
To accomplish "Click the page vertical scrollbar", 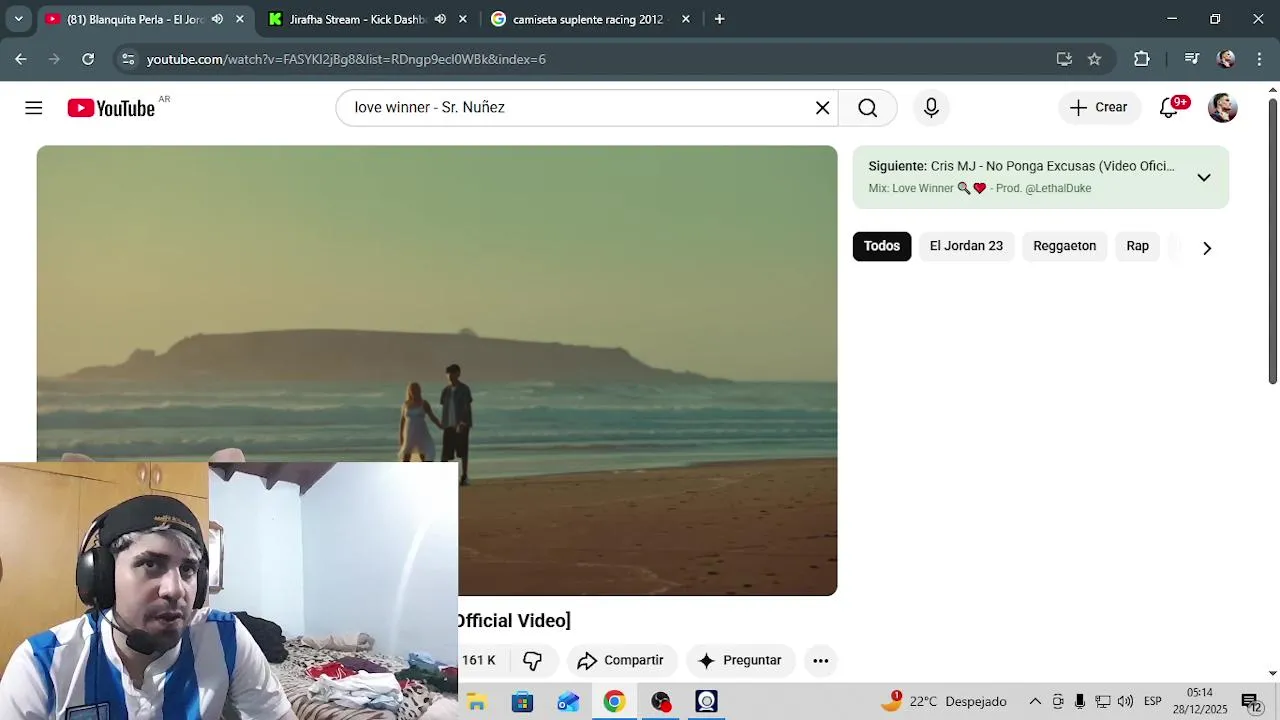I will tap(1272, 240).
